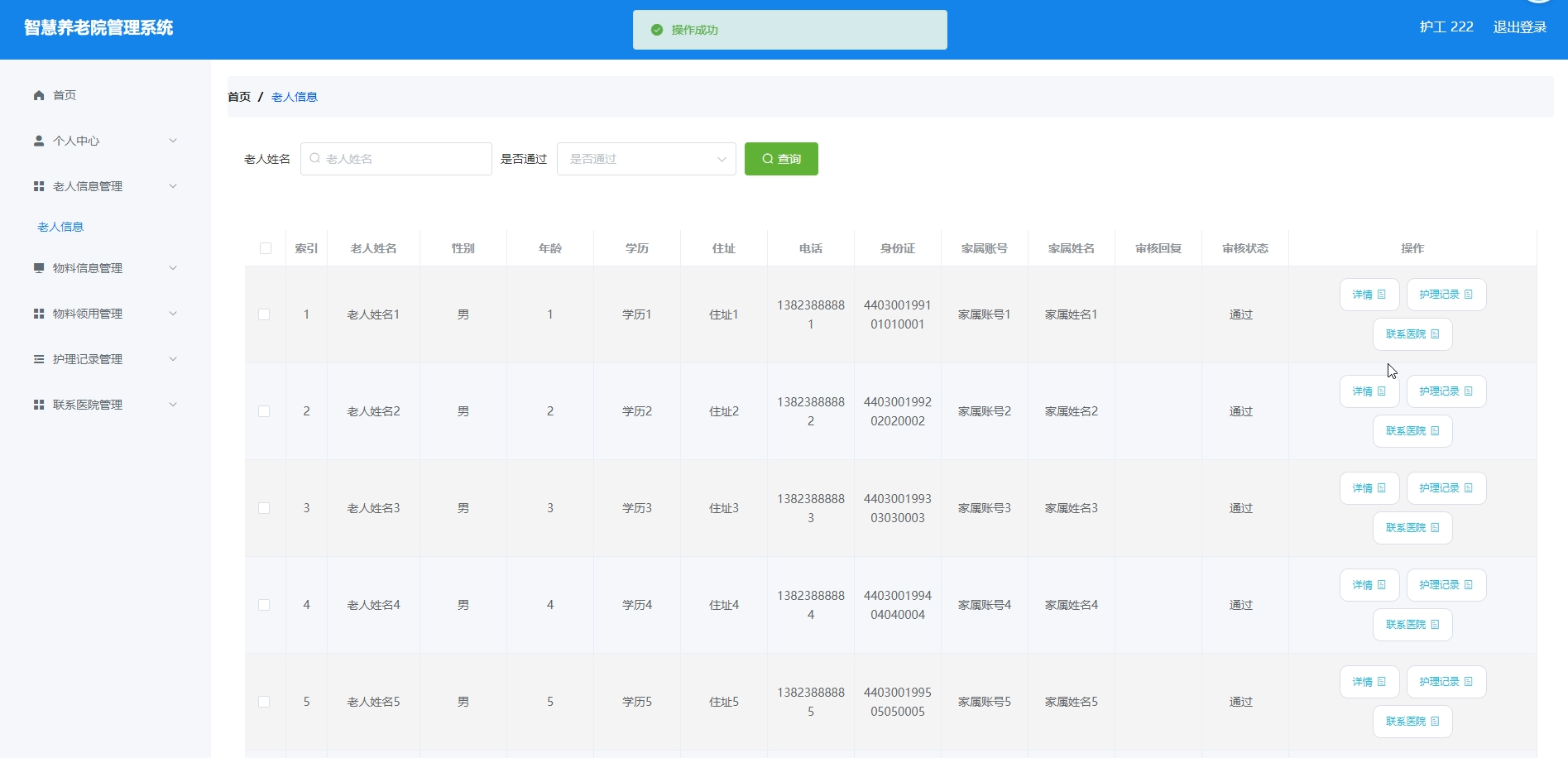Click 联系医院 for 老人姓名4
The height and width of the screenshot is (758, 1568).
coord(1412,625)
